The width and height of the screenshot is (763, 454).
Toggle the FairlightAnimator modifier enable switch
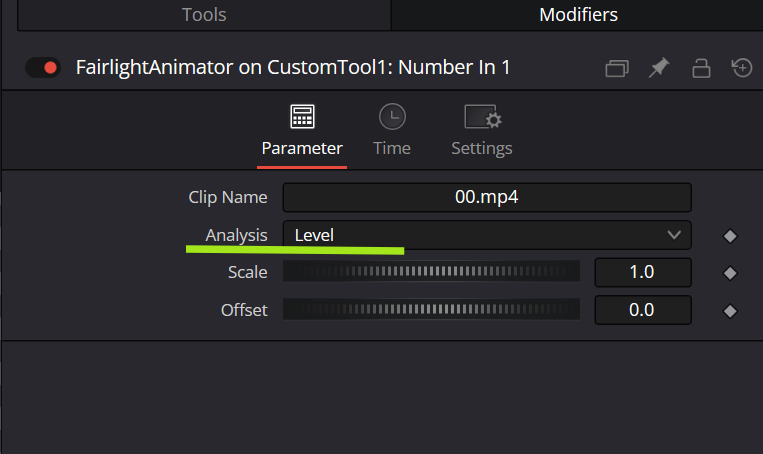pyautogui.click(x=43, y=67)
